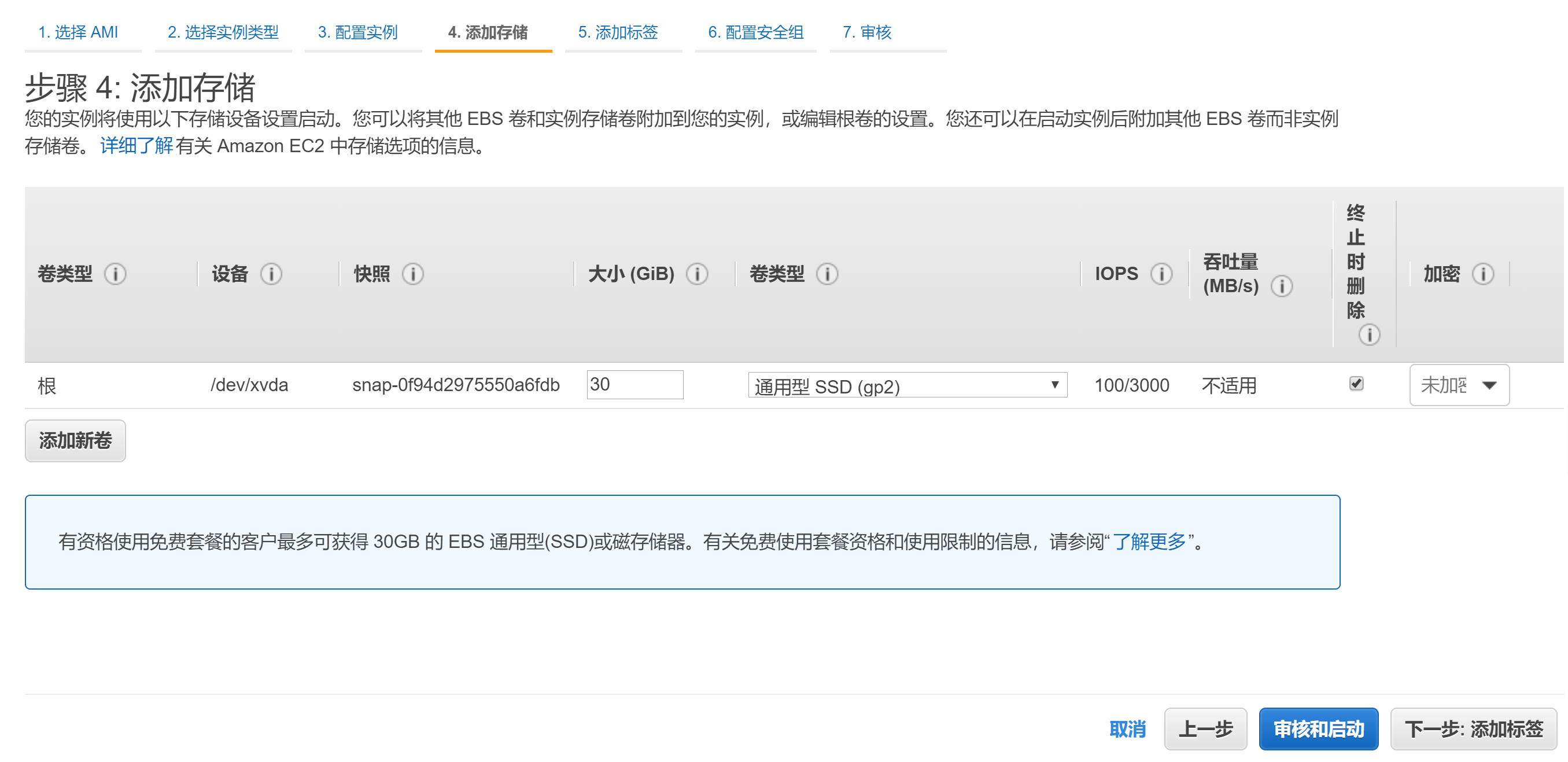Open the 6. 配置安全组 step tab
Viewport: 1568px width, 762px height.
click(755, 32)
